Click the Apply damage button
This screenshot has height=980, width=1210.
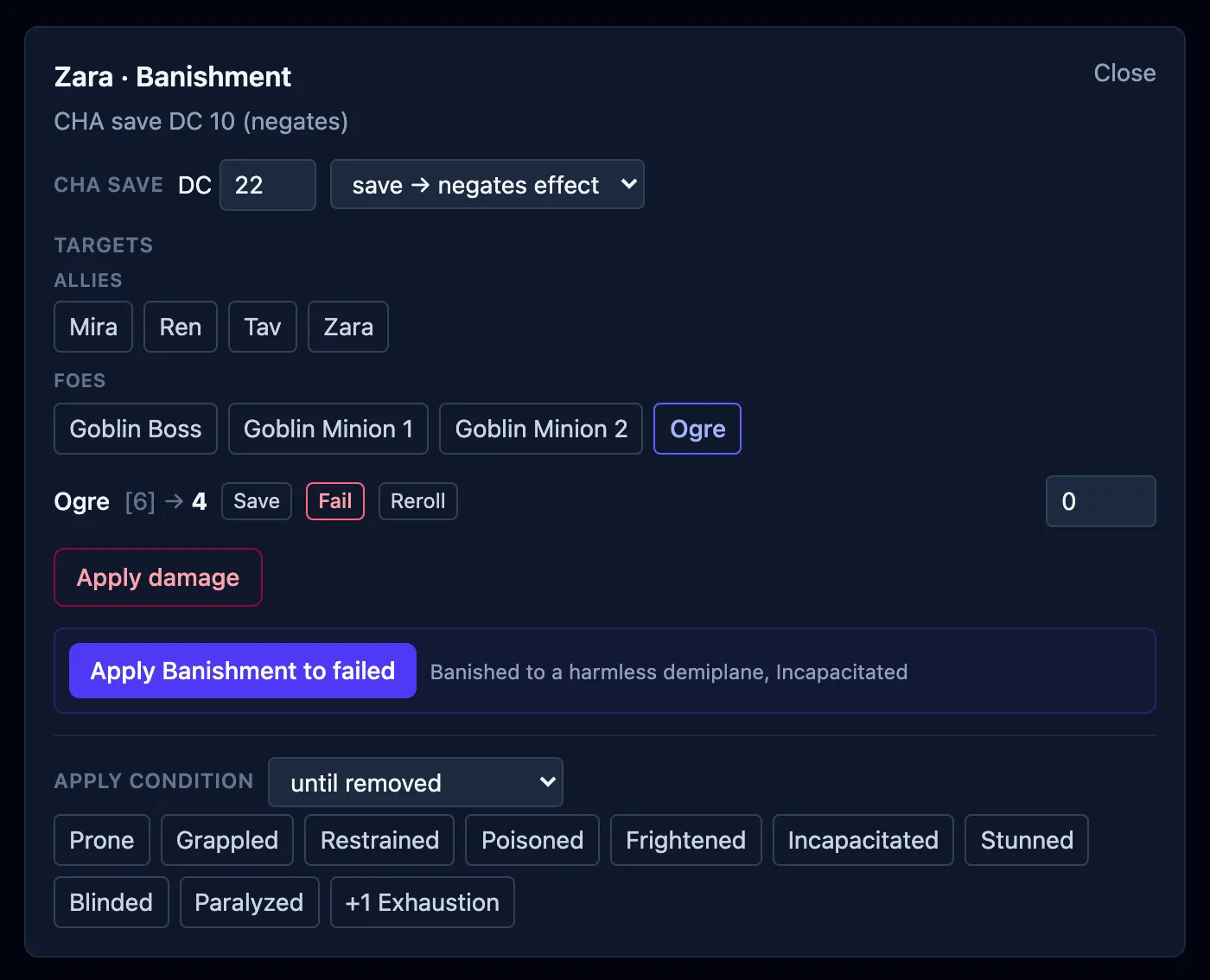point(158,577)
